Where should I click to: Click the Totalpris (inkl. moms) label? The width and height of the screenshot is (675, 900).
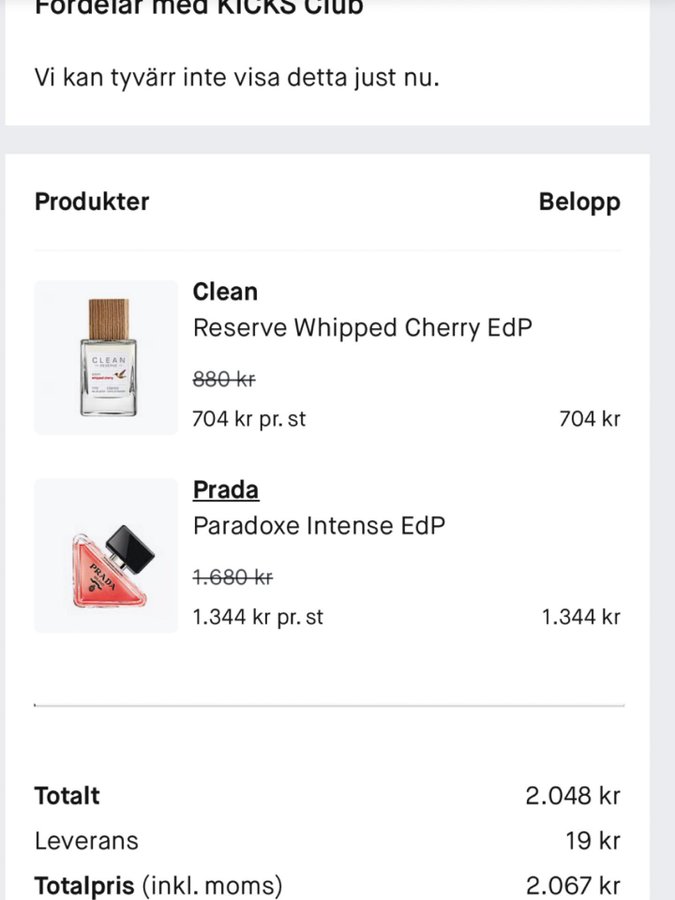[158, 886]
